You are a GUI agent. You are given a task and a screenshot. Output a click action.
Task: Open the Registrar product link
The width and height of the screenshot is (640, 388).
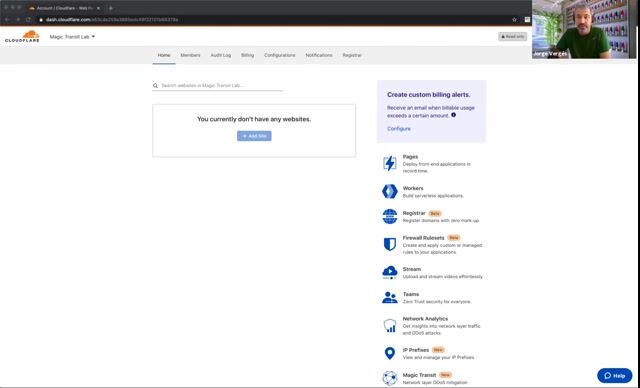tap(414, 213)
